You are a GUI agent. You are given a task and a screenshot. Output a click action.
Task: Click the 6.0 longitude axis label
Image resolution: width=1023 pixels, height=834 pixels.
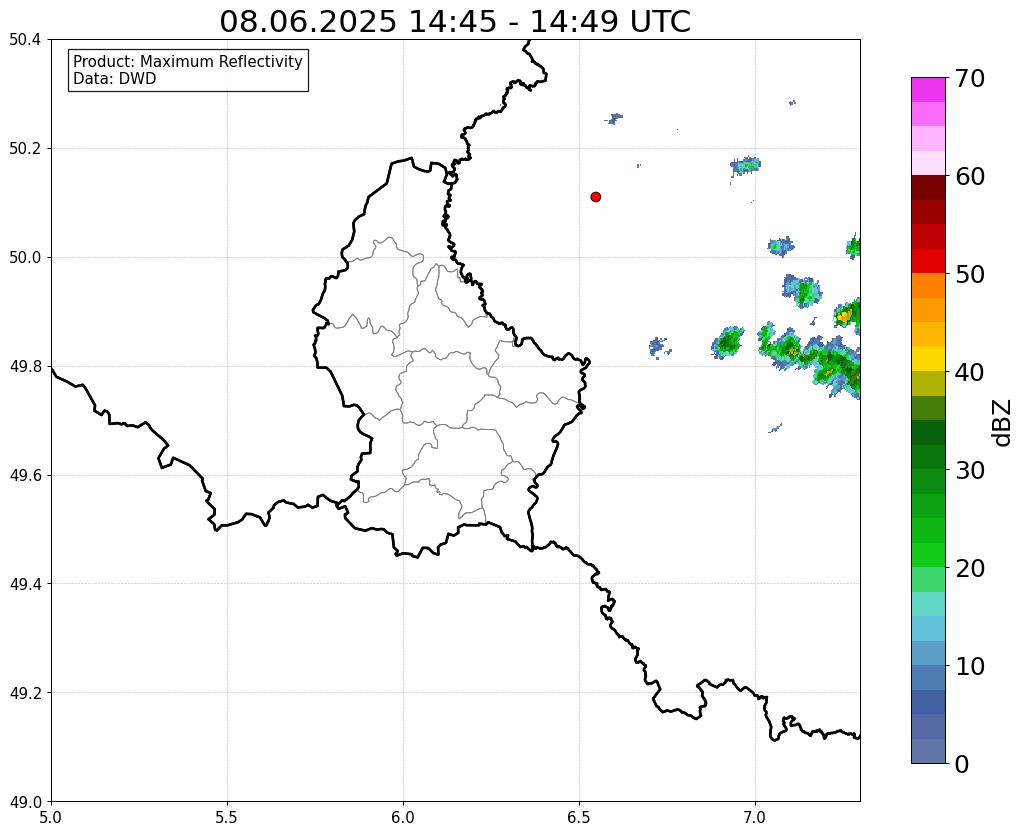(403, 818)
